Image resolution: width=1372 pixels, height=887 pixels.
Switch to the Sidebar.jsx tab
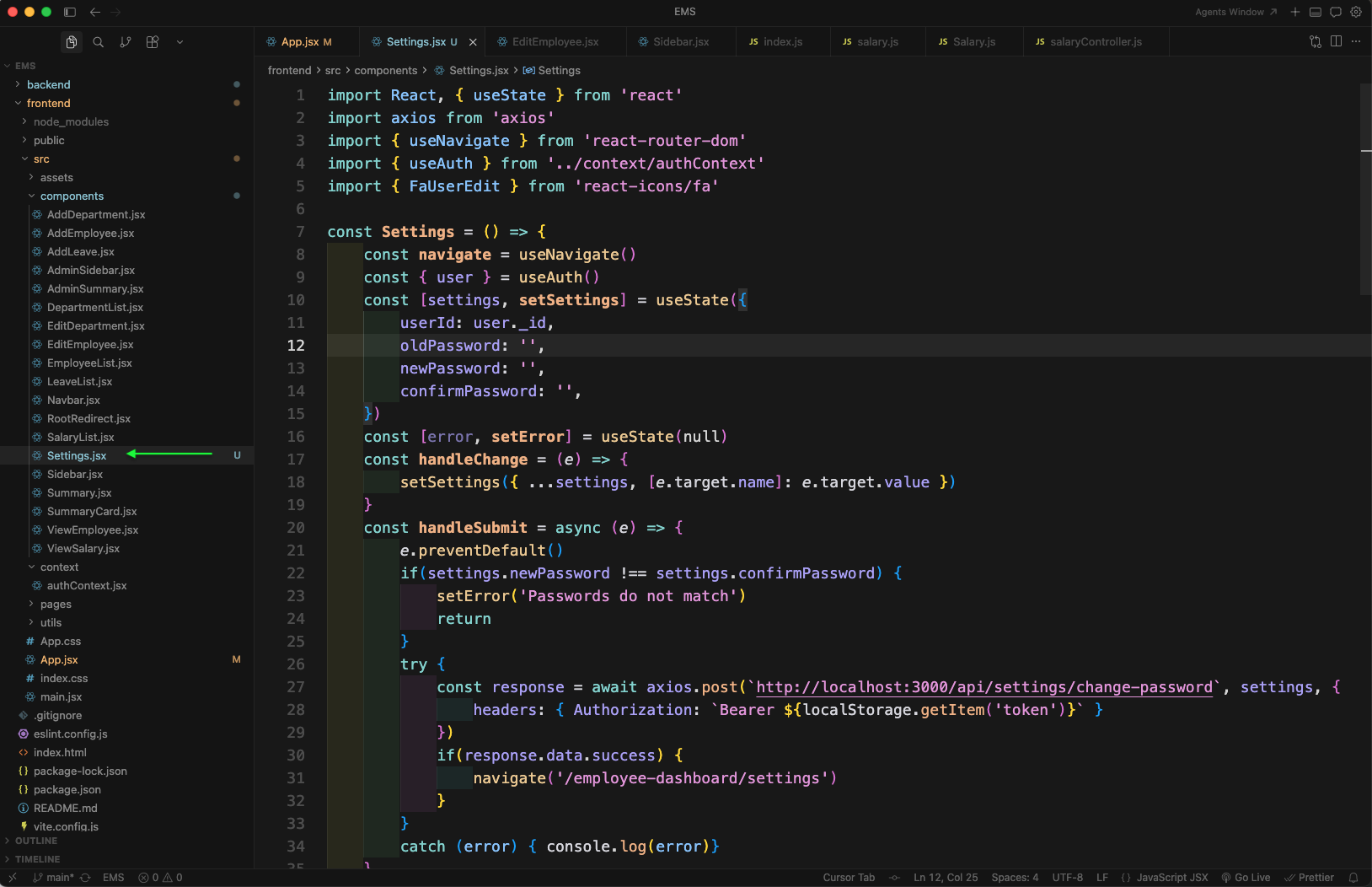tap(681, 41)
